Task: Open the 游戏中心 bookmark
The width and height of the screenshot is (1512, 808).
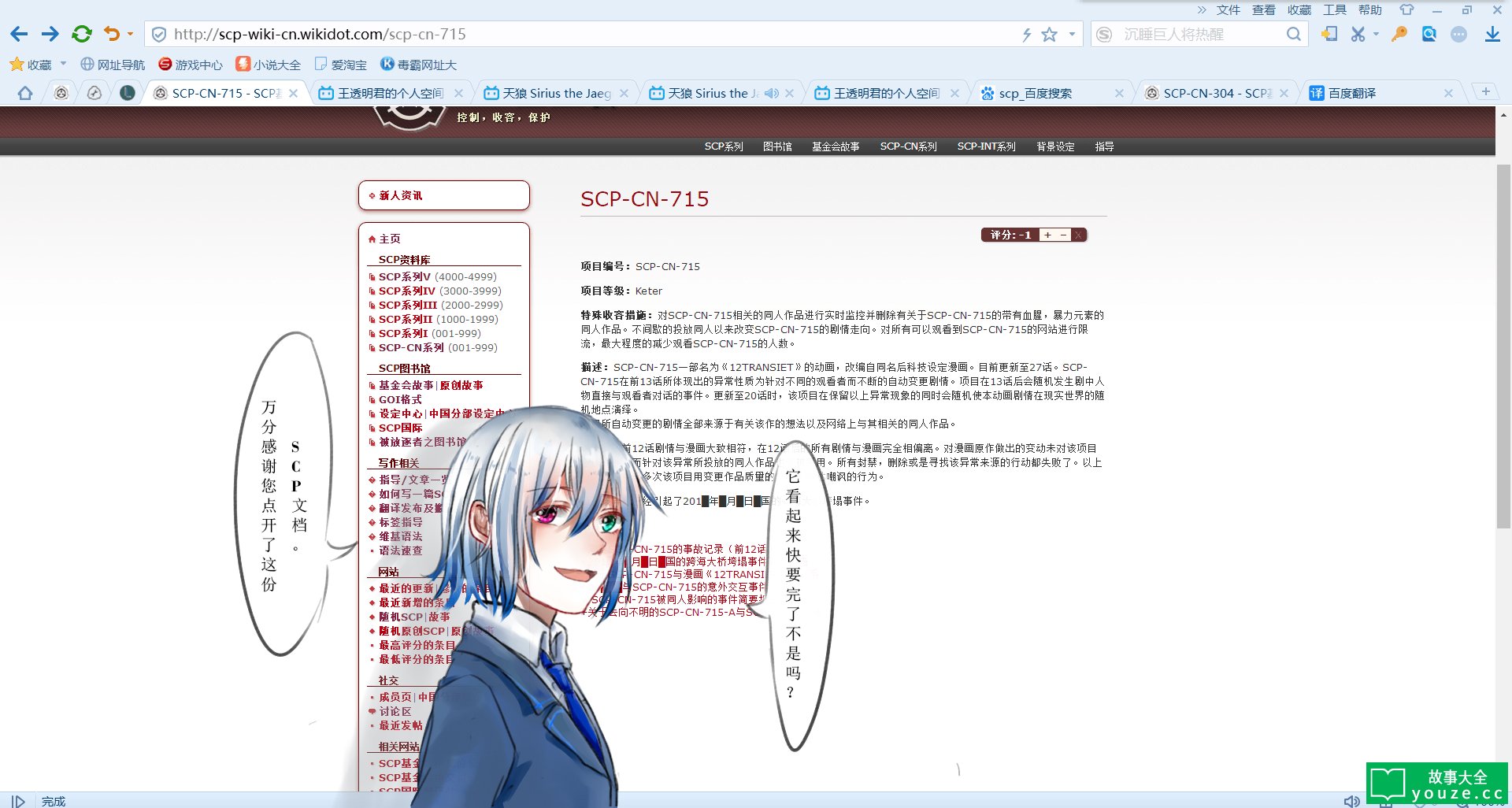Action: coord(190,65)
